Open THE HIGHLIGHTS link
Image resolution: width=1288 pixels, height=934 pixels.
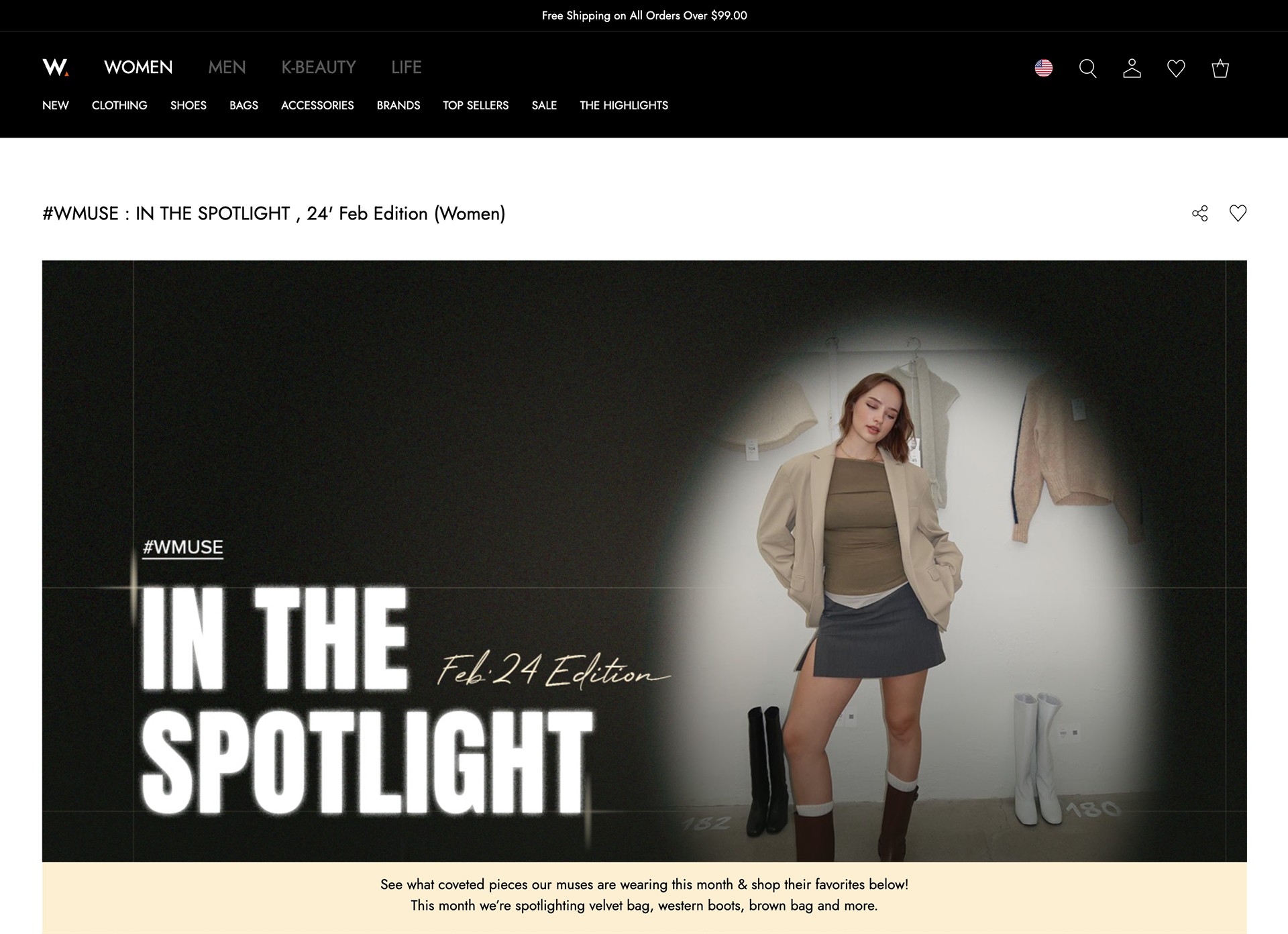click(624, 105)
